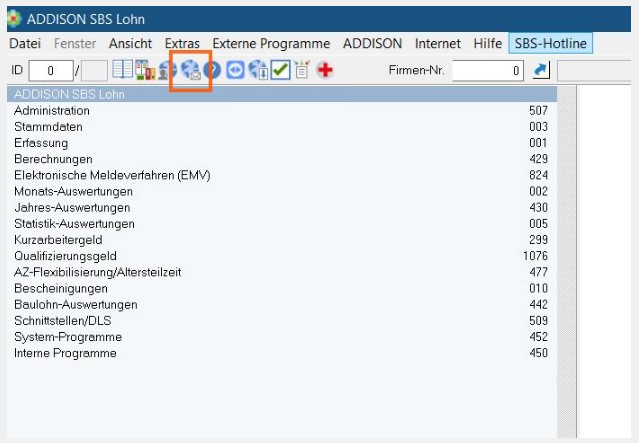Select the ADDISON SBS Lohn header row
This screenshot has width=639, height=443.
tap(282, 94)
